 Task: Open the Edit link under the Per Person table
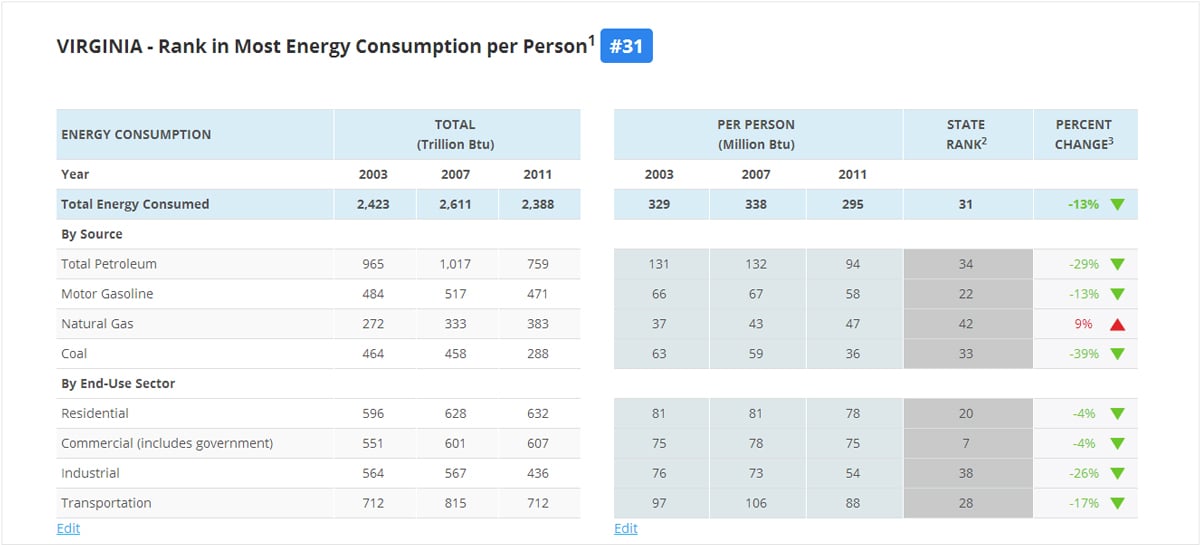point(625,528)
